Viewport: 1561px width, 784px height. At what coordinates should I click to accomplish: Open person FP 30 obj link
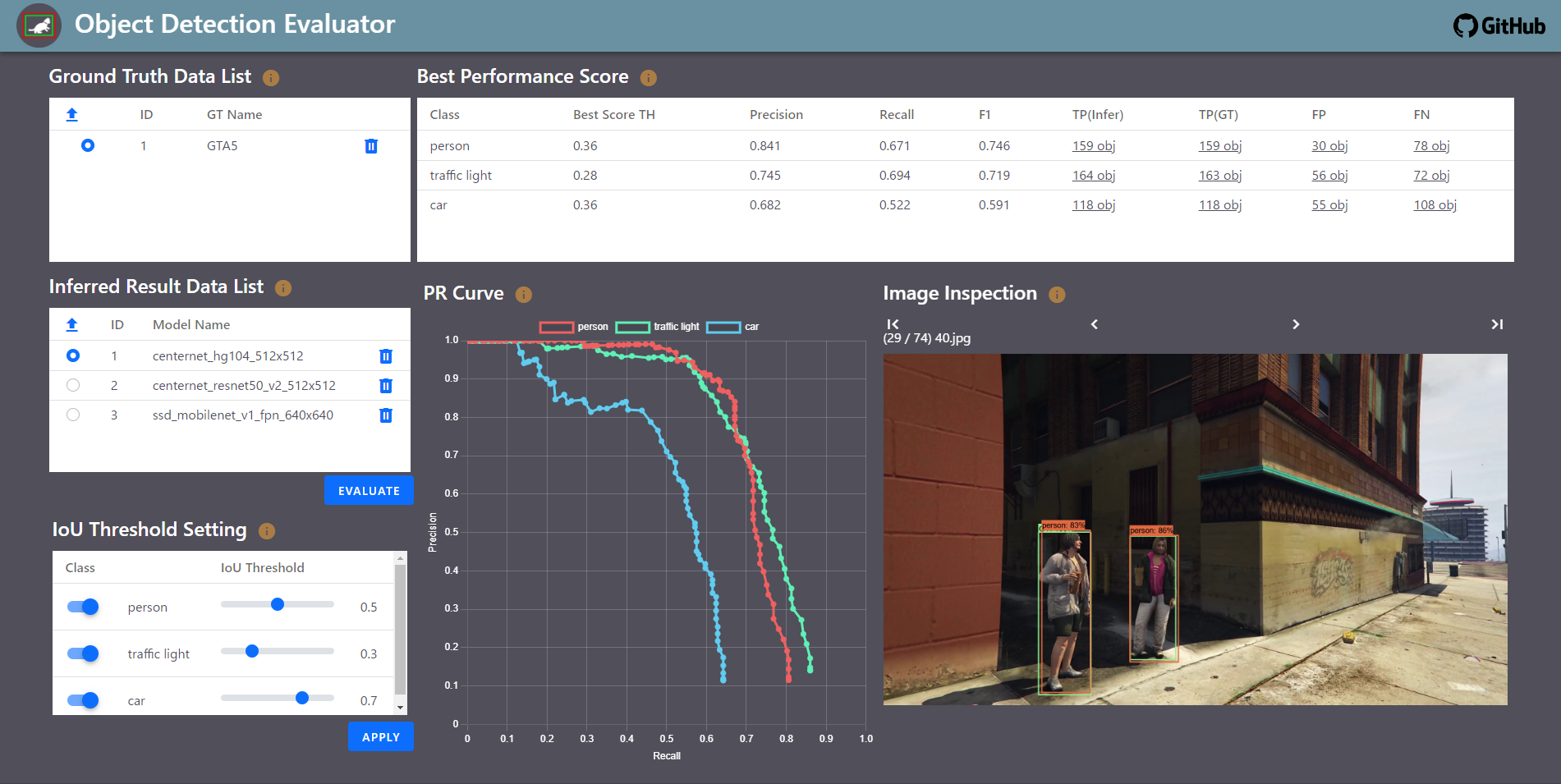(x=1329, y=146)
